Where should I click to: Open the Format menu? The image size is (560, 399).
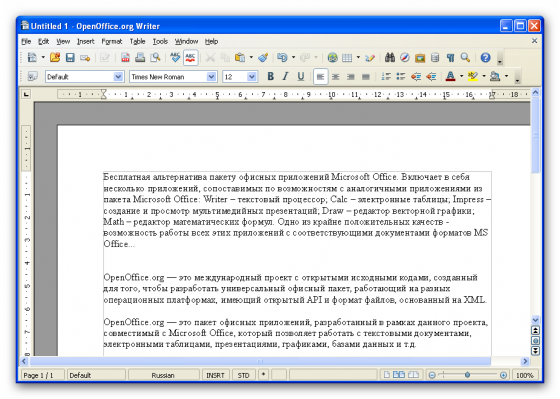[x=112, y=41]
